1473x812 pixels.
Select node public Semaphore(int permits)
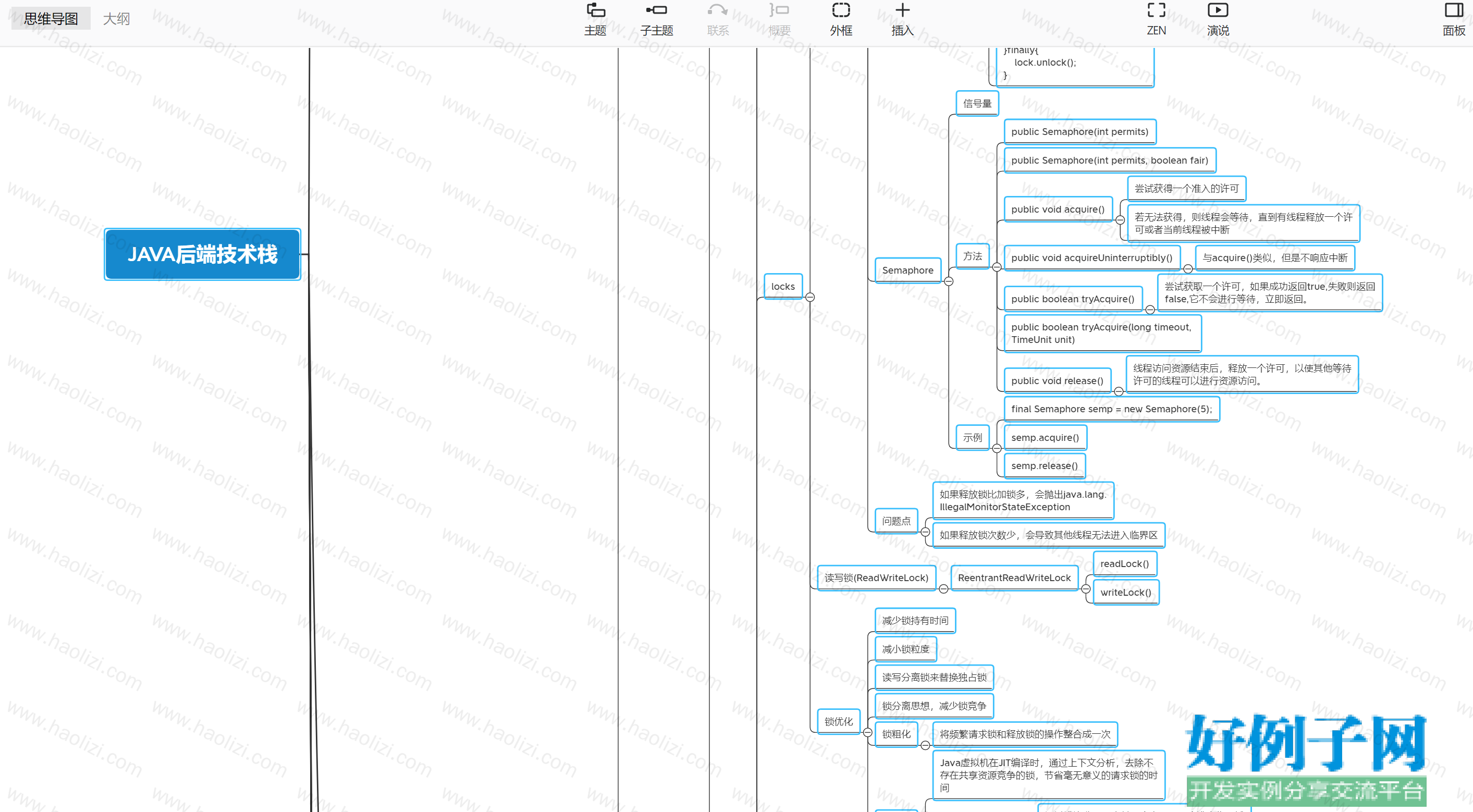[1079, 131]
